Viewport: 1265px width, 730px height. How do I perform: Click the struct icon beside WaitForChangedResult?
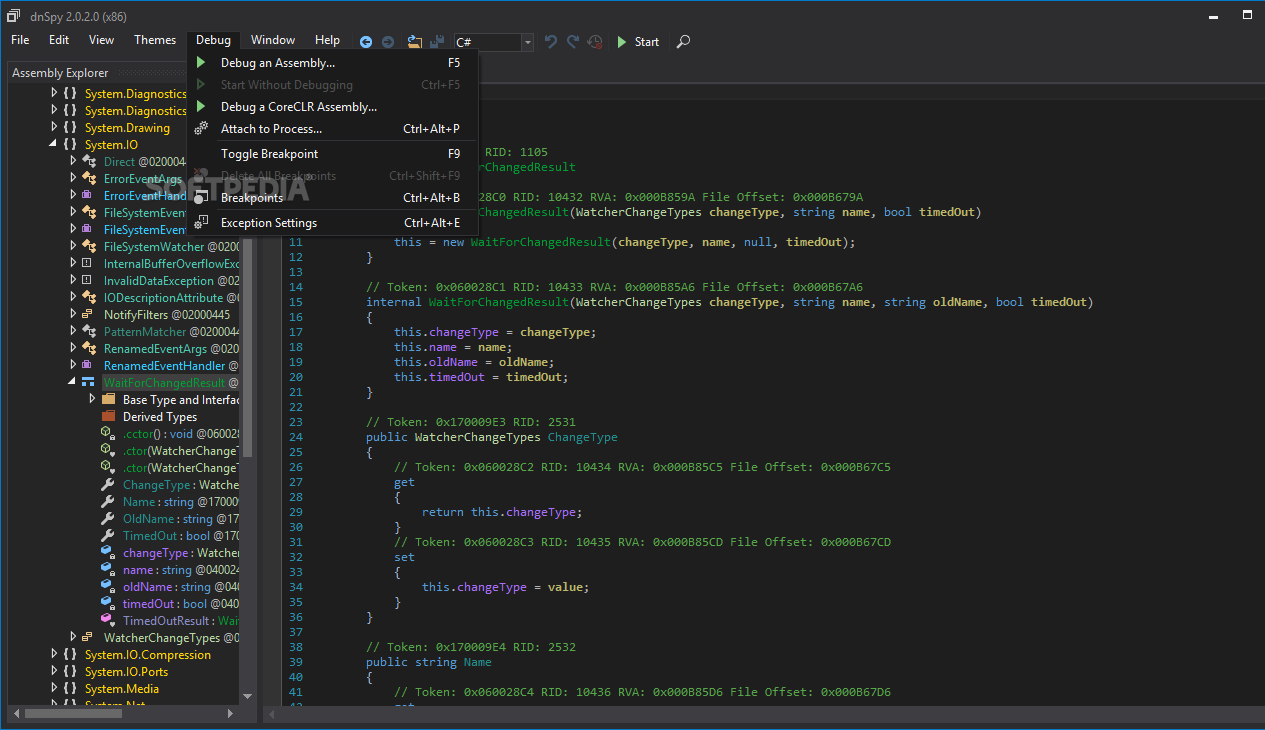click(89, 383)
